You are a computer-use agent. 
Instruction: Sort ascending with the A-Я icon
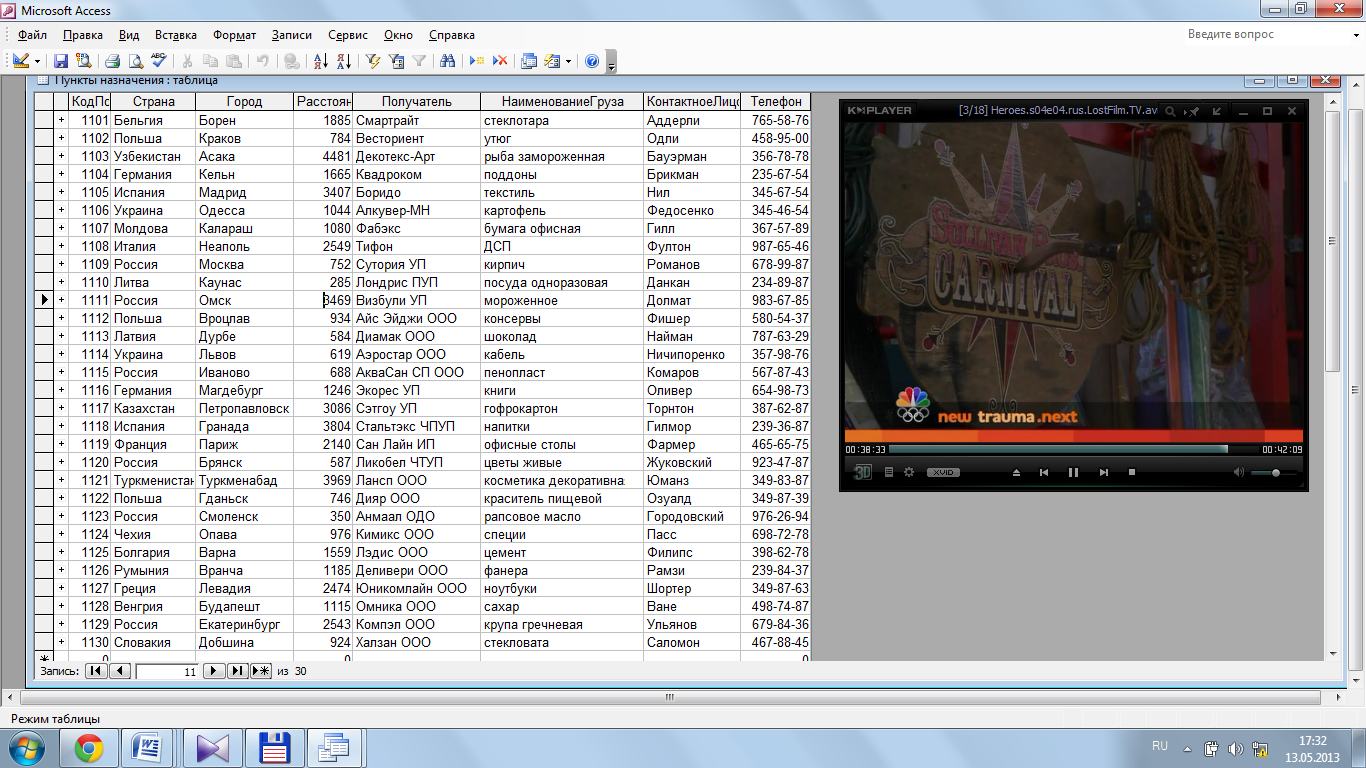[x=321, y=61]
